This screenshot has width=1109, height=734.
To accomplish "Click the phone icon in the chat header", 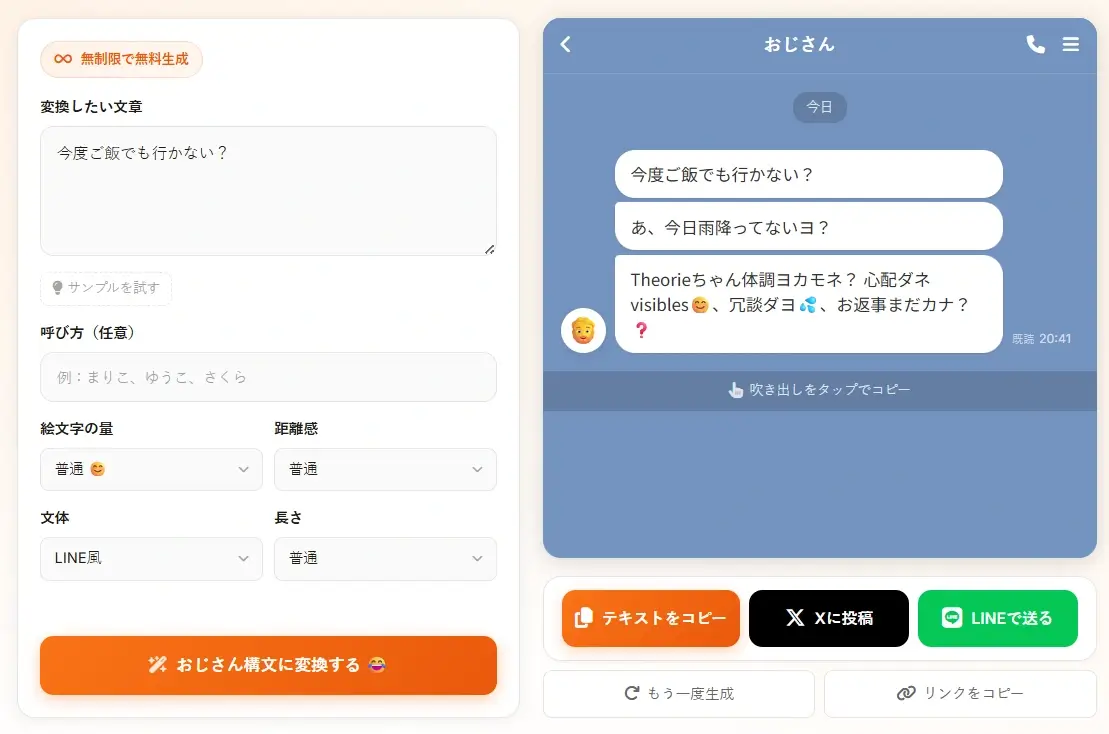I will pyautogui.click(x=1035, y=44).
